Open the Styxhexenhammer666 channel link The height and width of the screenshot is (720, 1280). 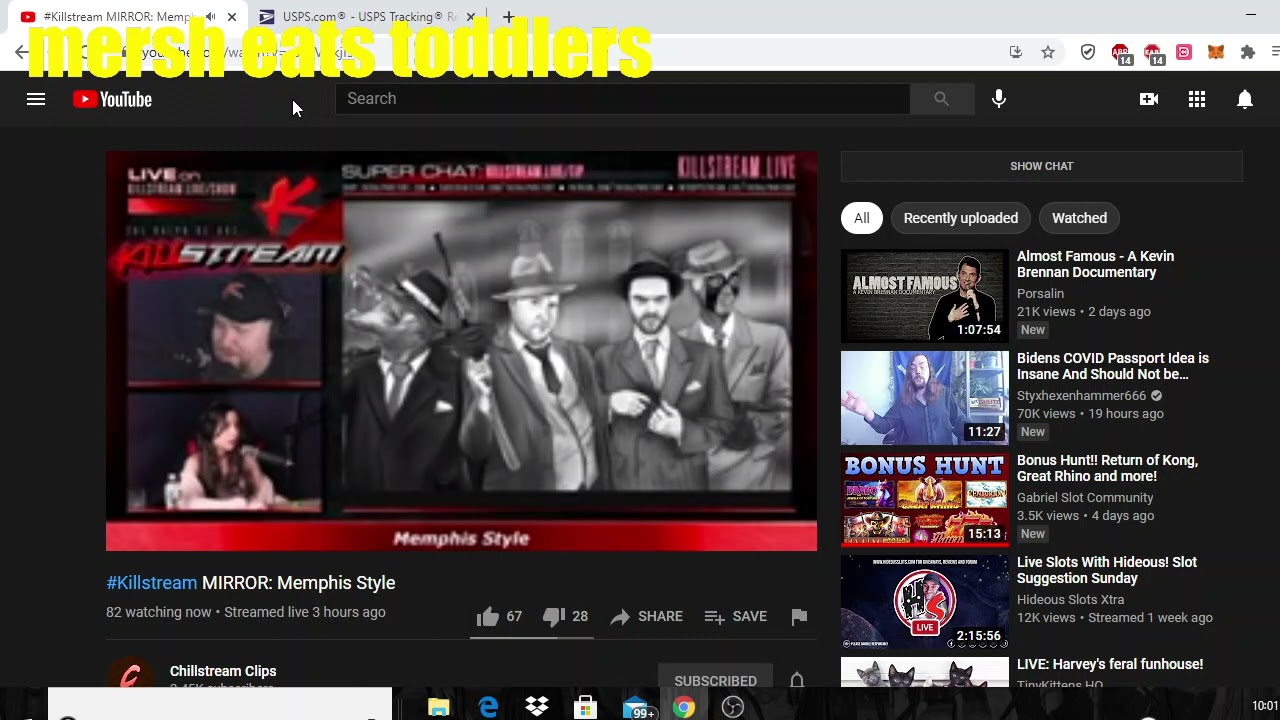point(1081,396)
